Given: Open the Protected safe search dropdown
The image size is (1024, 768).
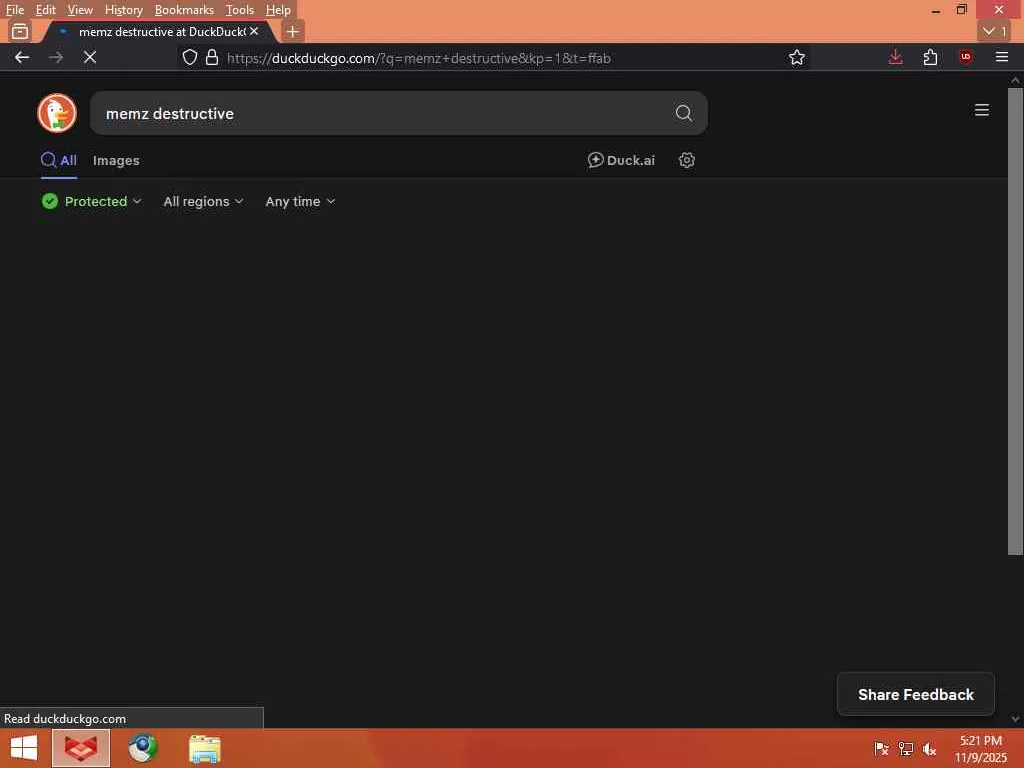Looking at the screenshot, I should pyautogui.click(x=91, y=201).
